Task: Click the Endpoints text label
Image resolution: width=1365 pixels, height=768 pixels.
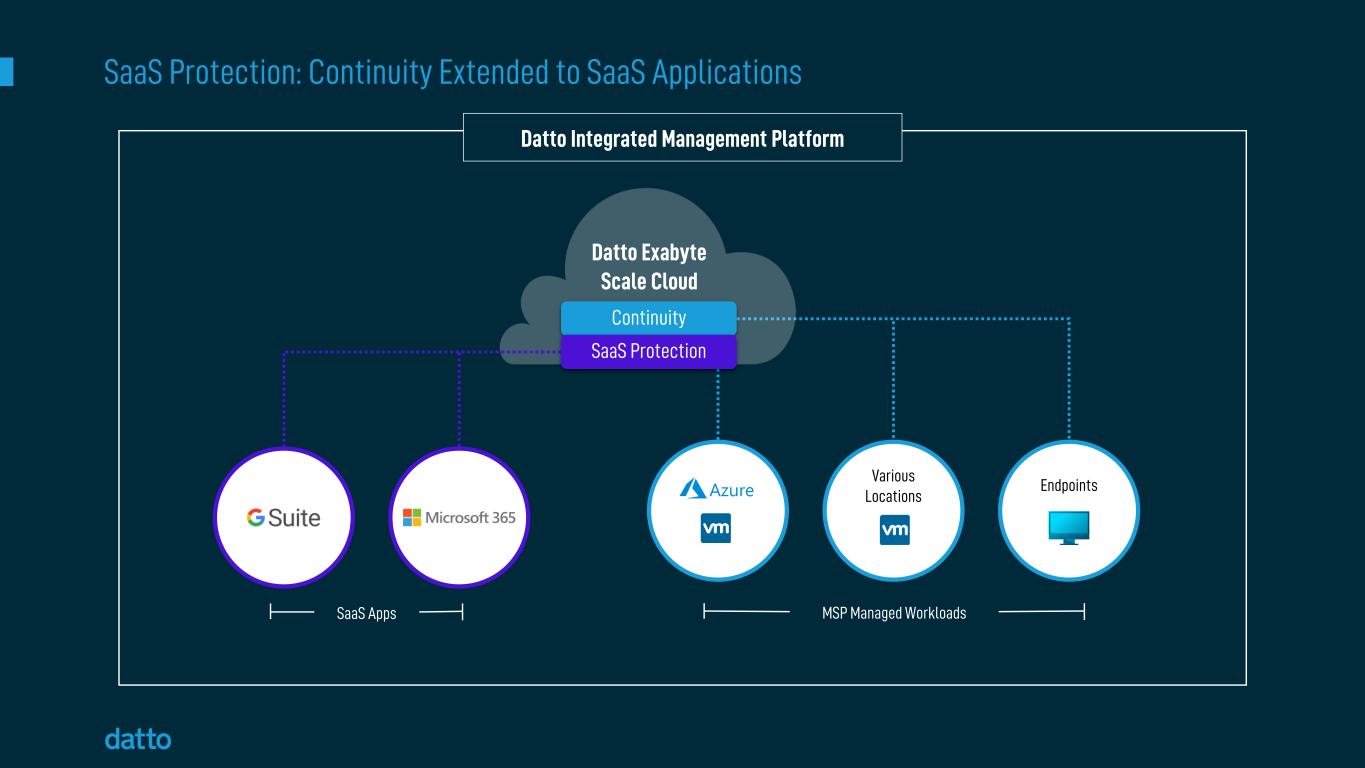Action: (1069, 486)
